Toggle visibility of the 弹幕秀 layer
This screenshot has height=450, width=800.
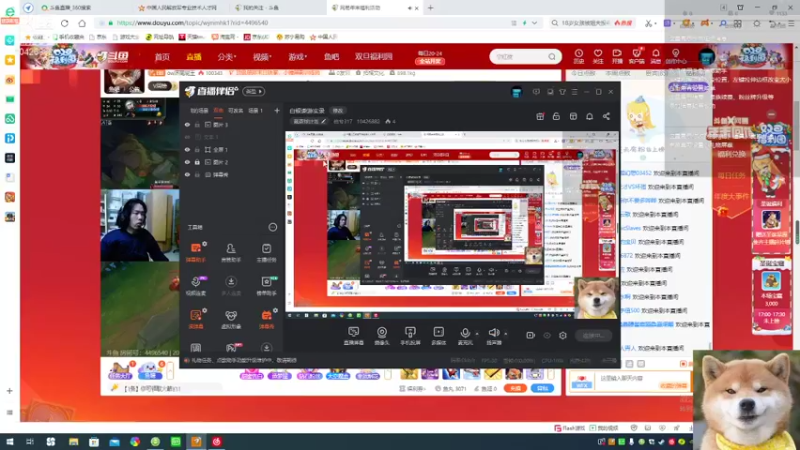(187, 174)
